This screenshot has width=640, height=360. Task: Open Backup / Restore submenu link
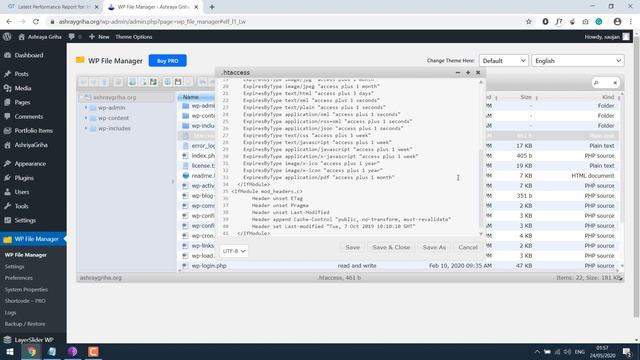[x=25, y=324]
